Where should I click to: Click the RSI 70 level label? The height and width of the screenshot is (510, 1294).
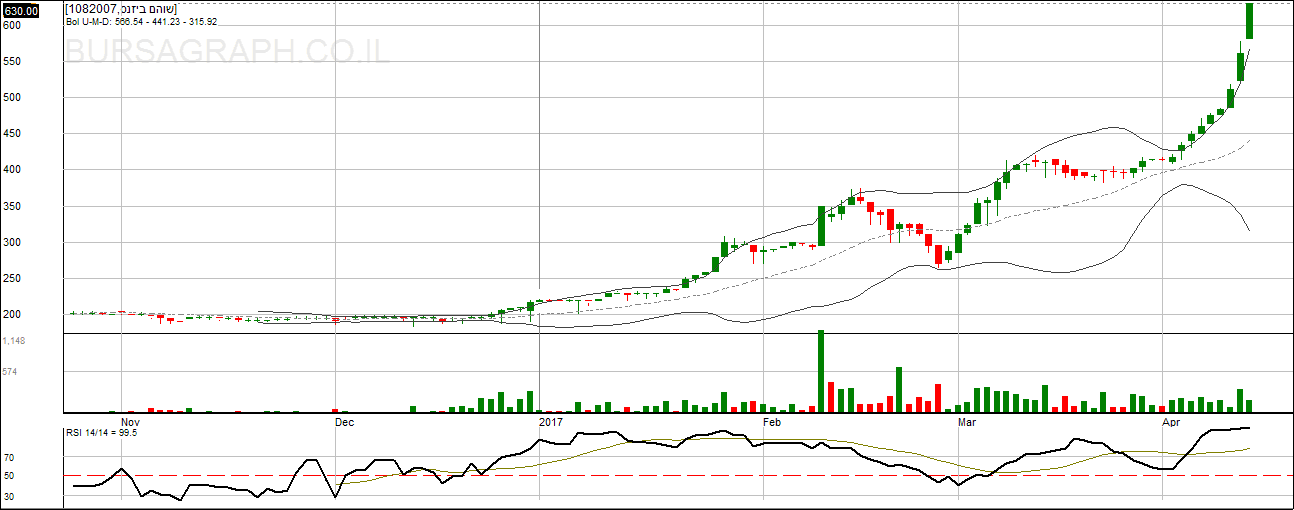point(8,457)
